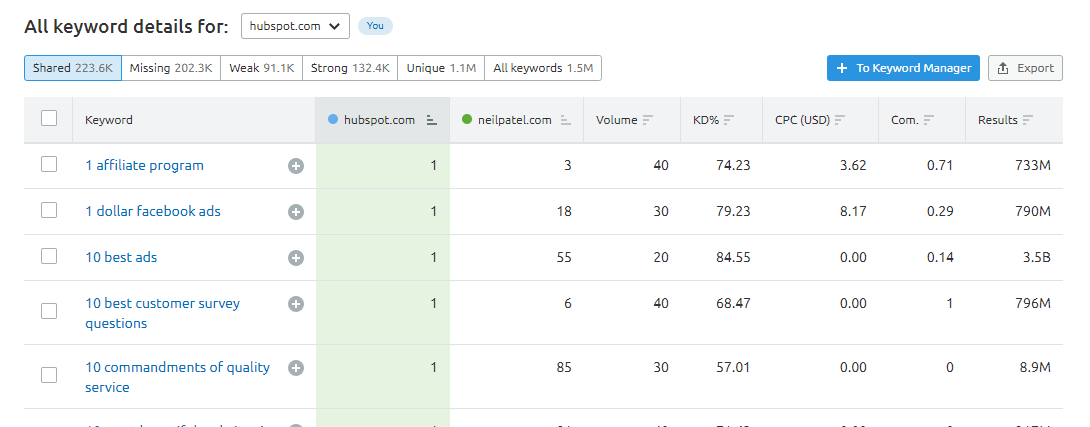Sort by KD% column sort icon
The image size is (1090, 427).
729,120
